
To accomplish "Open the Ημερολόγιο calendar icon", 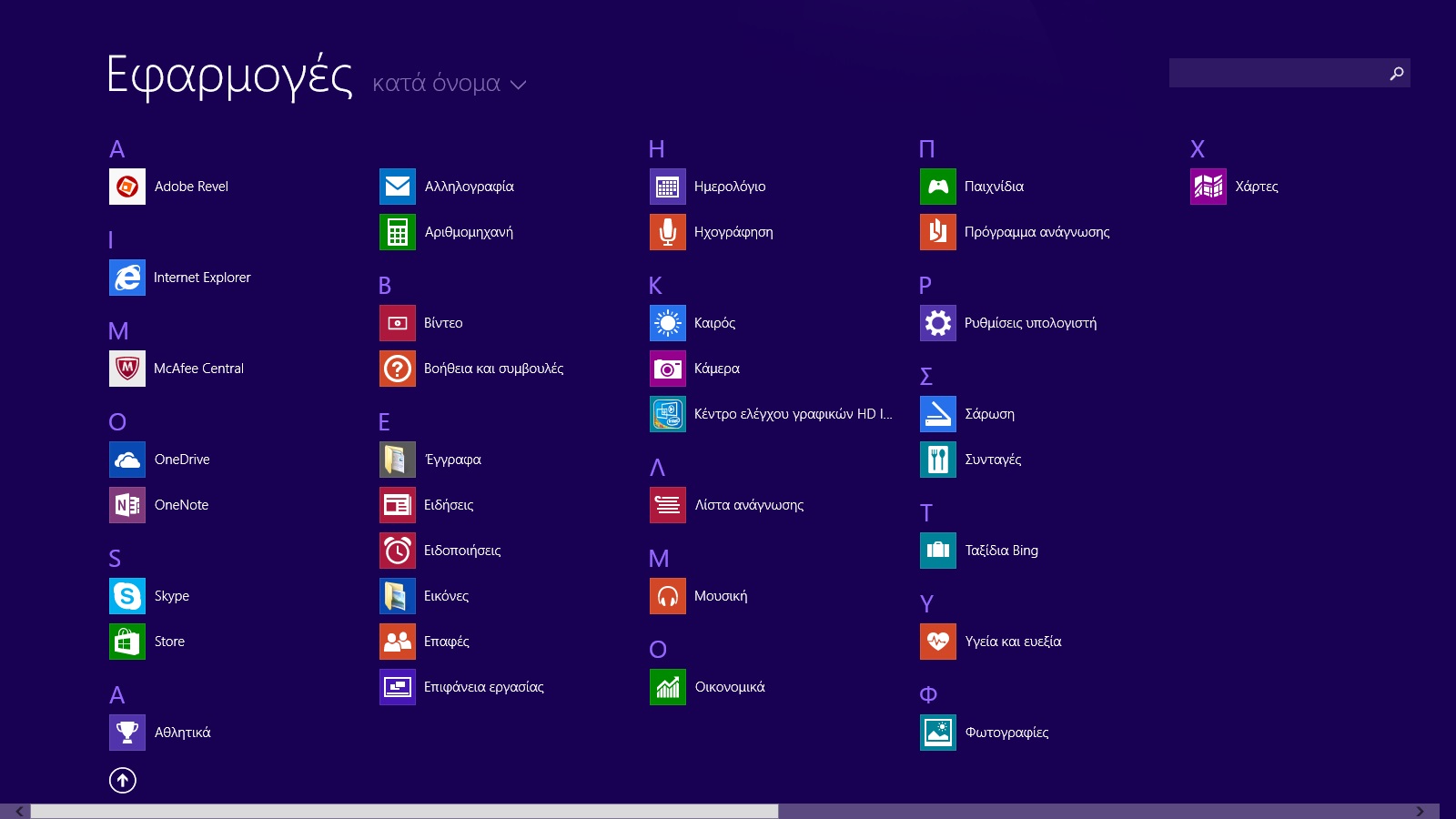I will click(x=668, y=187).
